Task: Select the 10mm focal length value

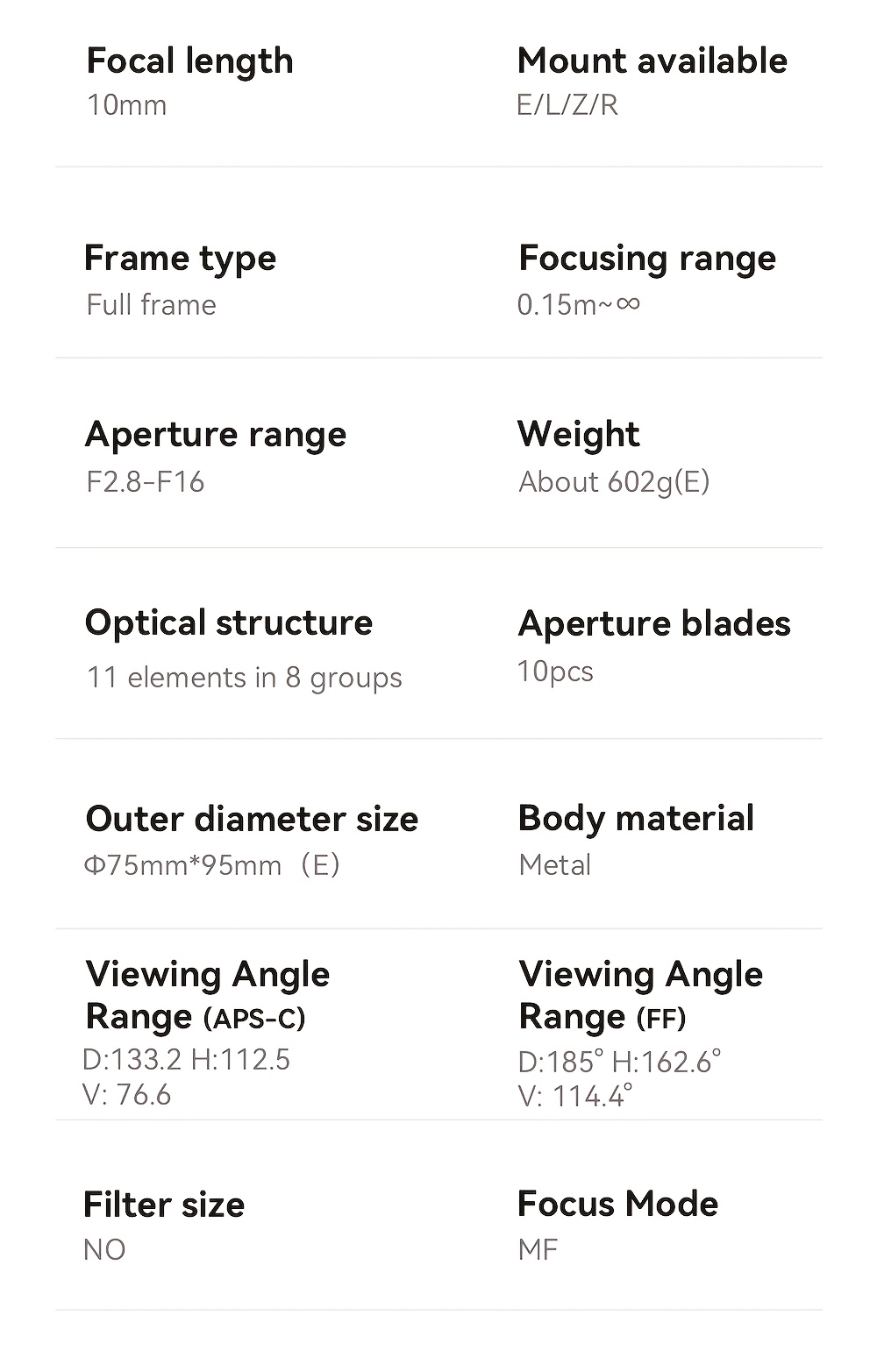Action: pyautogui.click(x=126, y=105)
